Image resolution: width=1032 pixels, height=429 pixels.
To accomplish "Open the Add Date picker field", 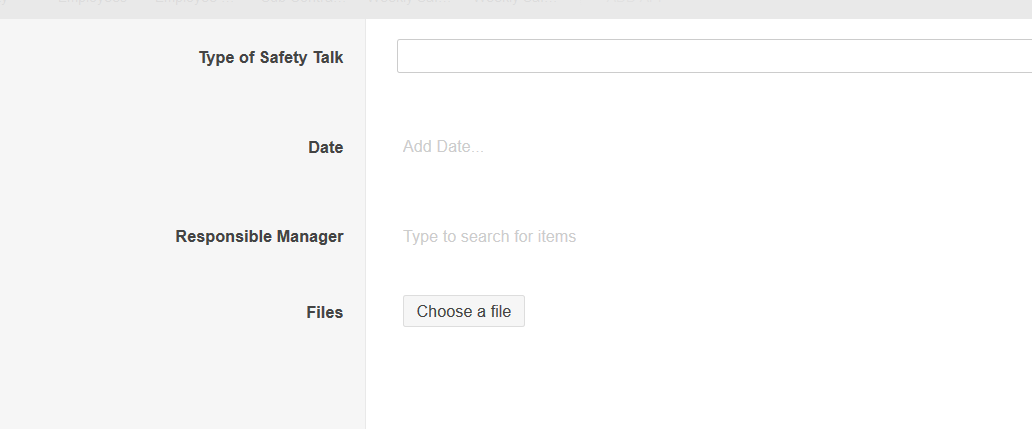I will point(443,147).
